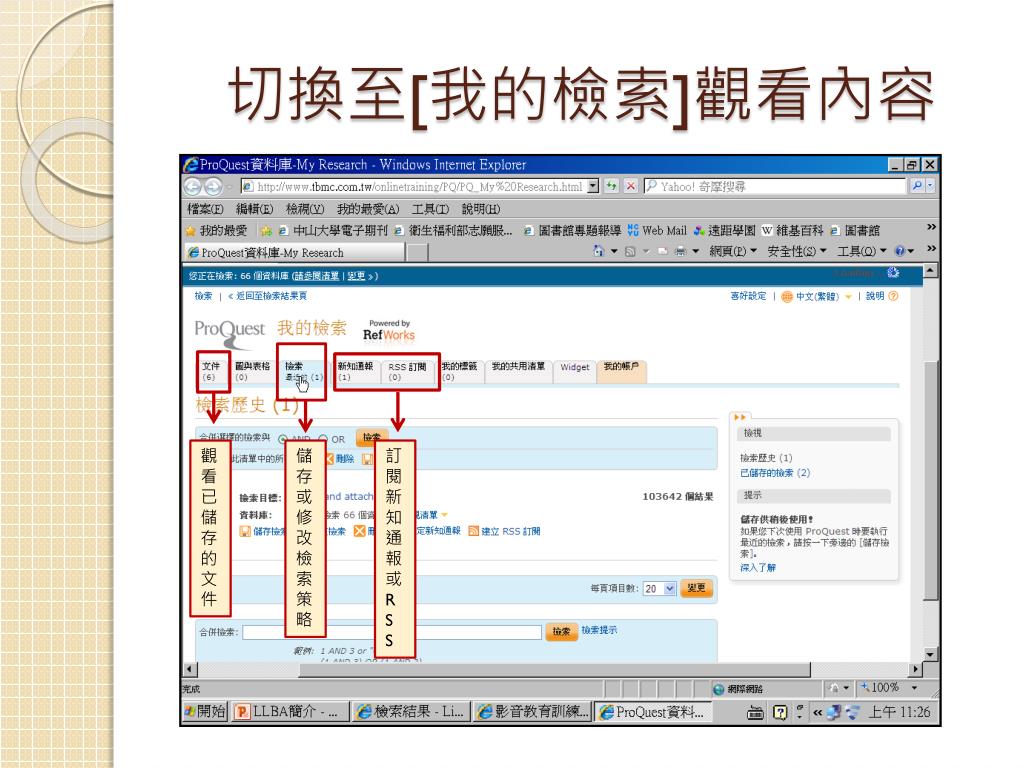This screenshot has width=1024, height=768.
Task: Click the feeds icon in command bar
Action: tap(630, 251)
